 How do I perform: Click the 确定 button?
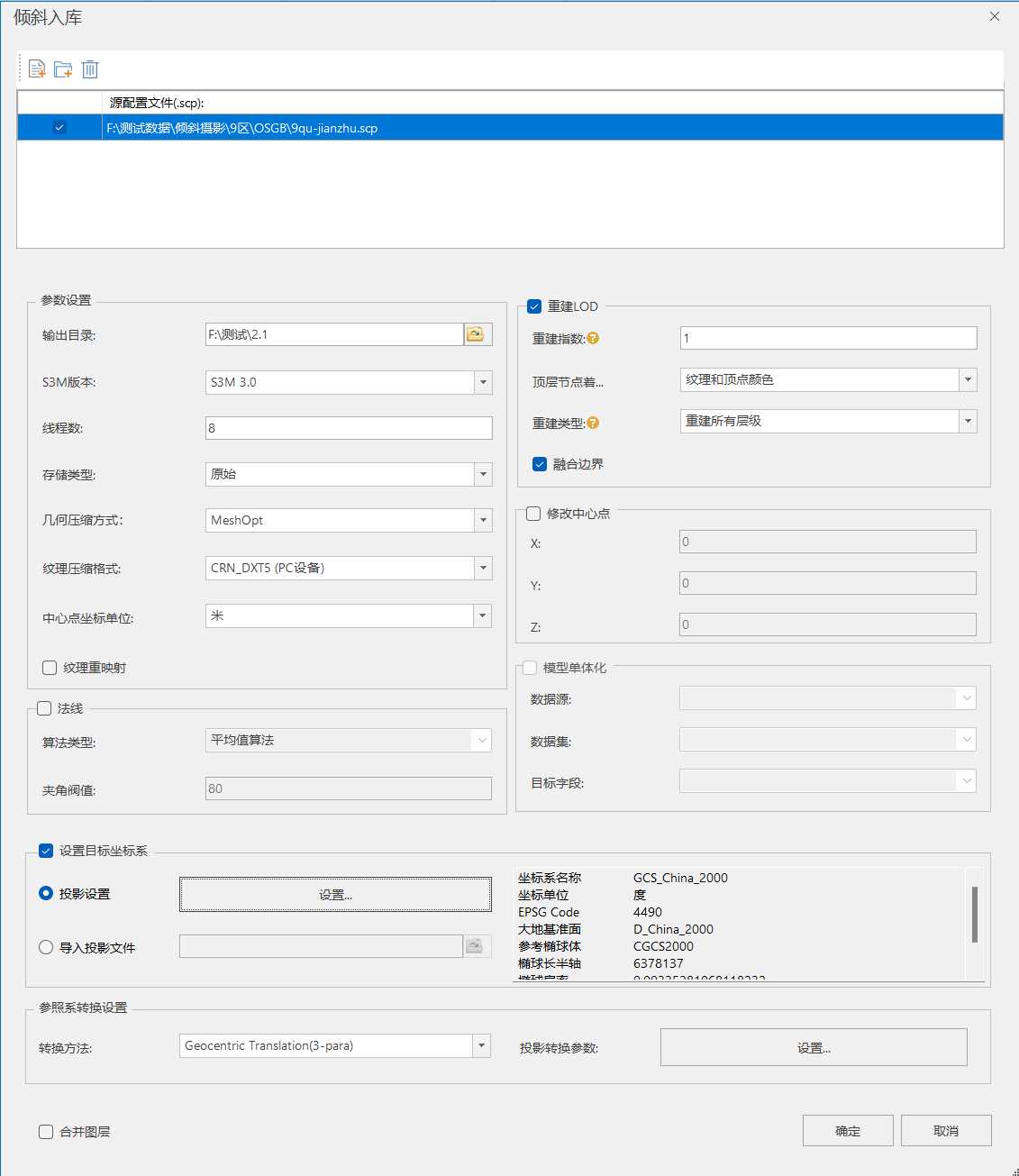click(847, 1131)
